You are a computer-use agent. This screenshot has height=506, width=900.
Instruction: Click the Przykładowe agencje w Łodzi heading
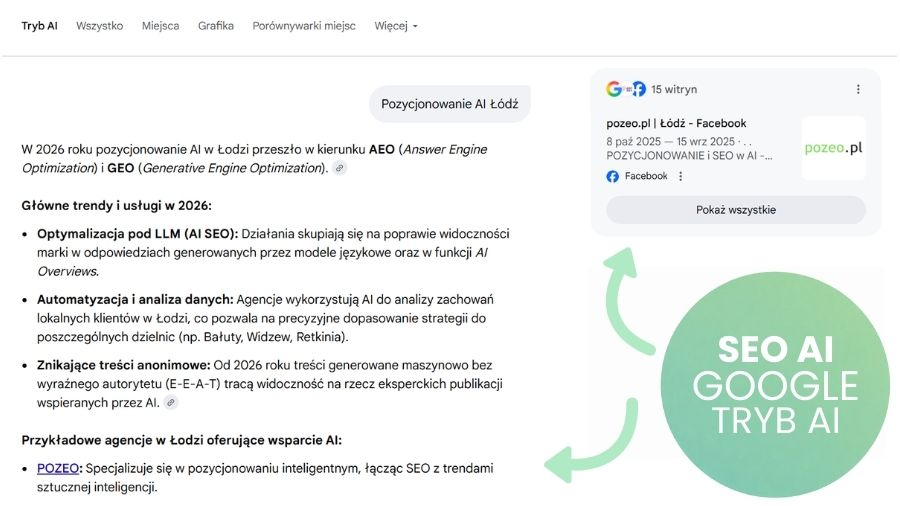click(x=181, y=440)
